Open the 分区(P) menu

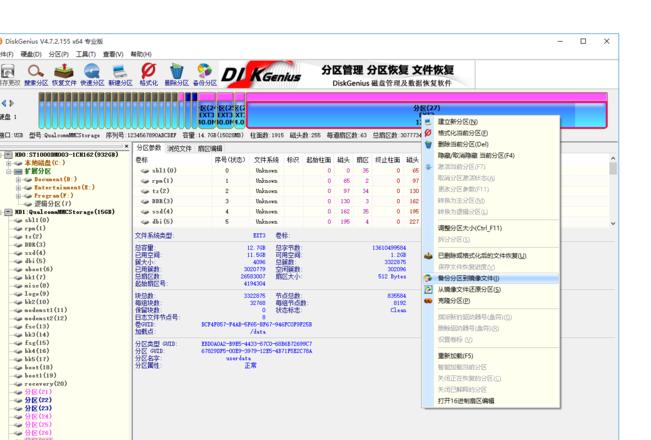click(59, 54)
